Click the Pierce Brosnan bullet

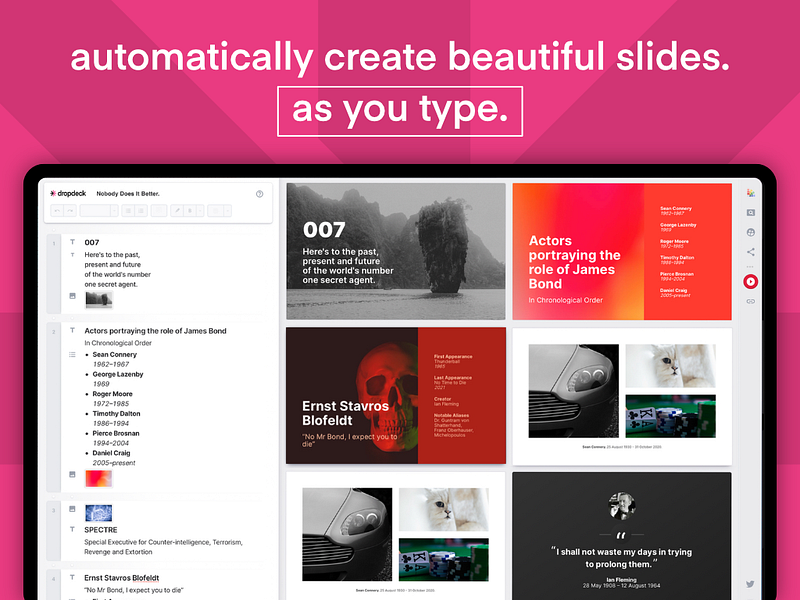116,433
